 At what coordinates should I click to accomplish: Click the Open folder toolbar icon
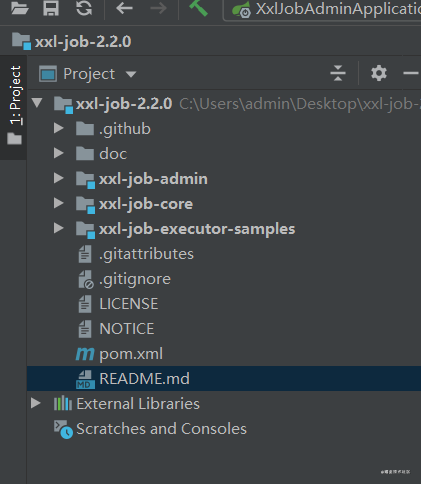coord(19,8)
